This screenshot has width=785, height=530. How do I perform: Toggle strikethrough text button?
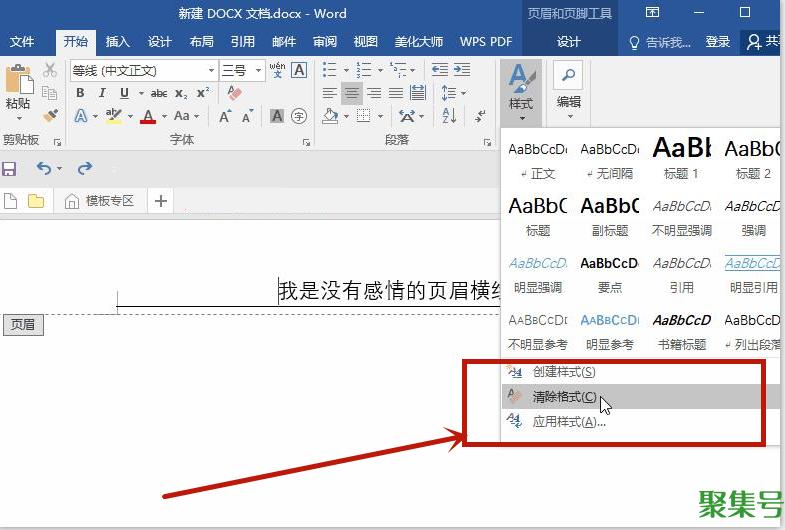tap(158, 93)
